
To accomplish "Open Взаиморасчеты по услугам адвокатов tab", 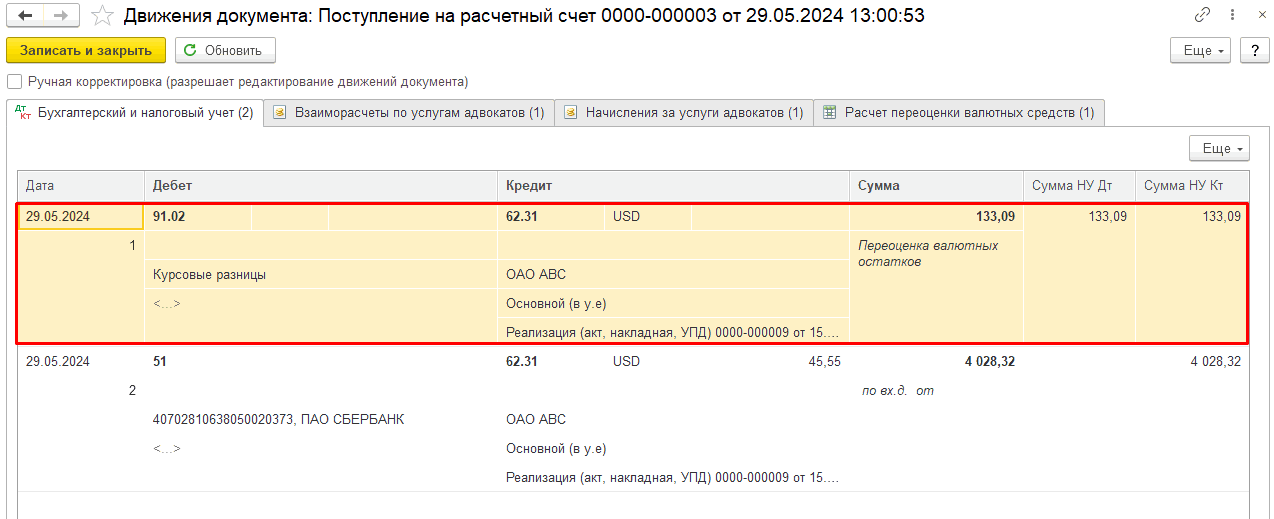I will (409, 113).
